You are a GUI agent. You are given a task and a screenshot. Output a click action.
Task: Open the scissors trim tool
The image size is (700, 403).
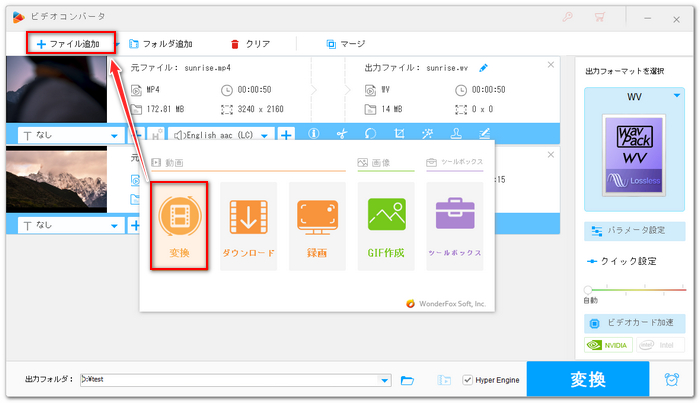[x=342, y=133]
